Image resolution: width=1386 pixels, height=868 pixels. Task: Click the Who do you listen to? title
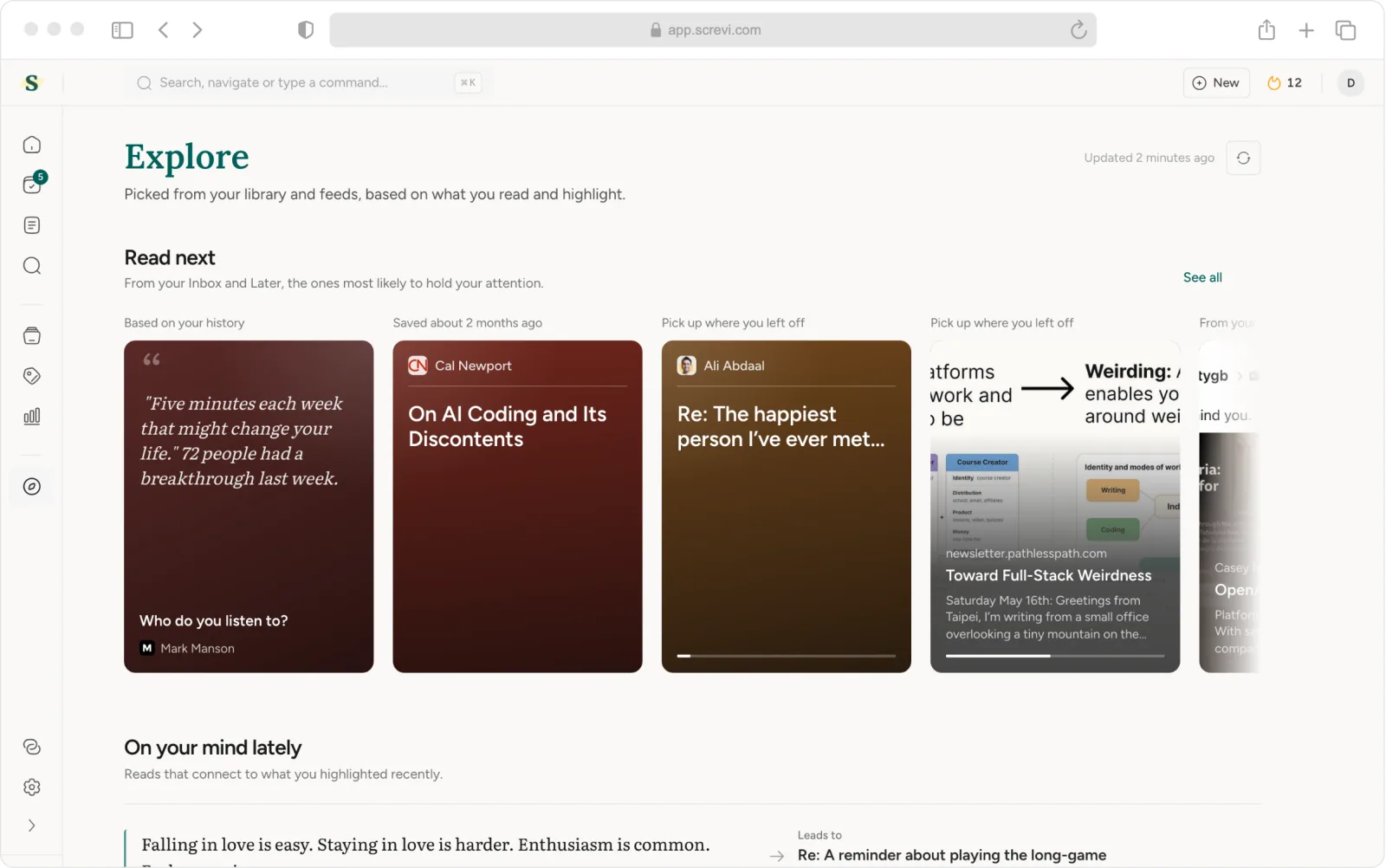(214, 620)
